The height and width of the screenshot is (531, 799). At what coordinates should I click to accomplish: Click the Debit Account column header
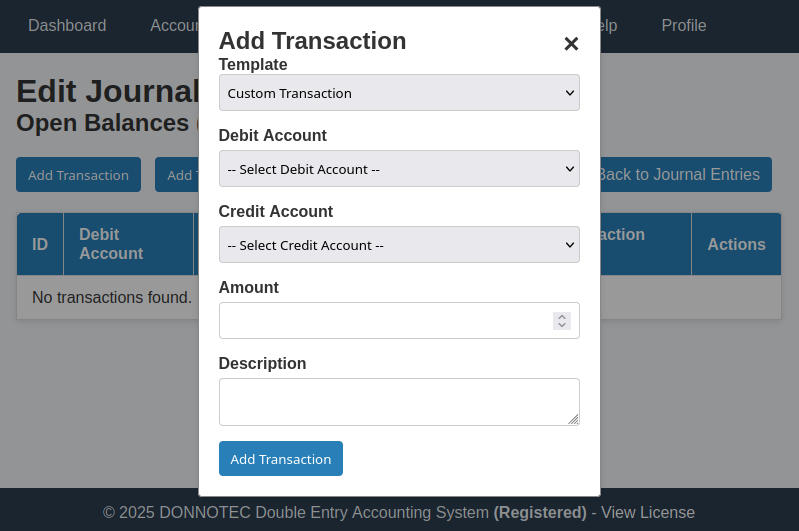click(x=128, y=244)
